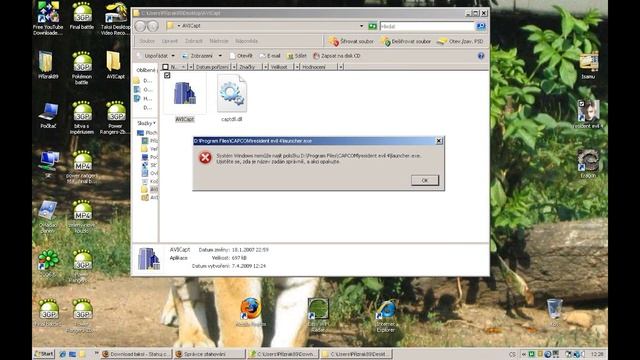Image resolution: width=640 pixels, height=360 pixels.
Task: Select Plocha in the folder tree
Action: pyautogui.click(x=147, y=133)
